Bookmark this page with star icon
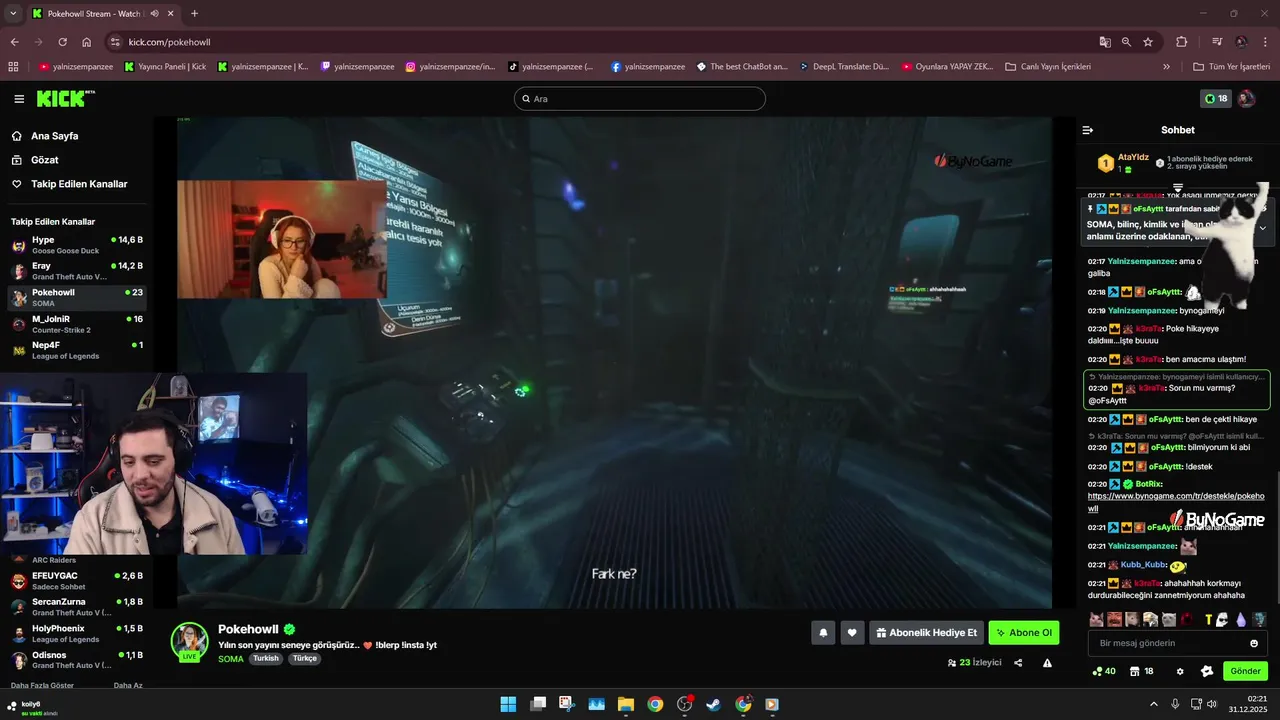 (x=1148, y=42)
